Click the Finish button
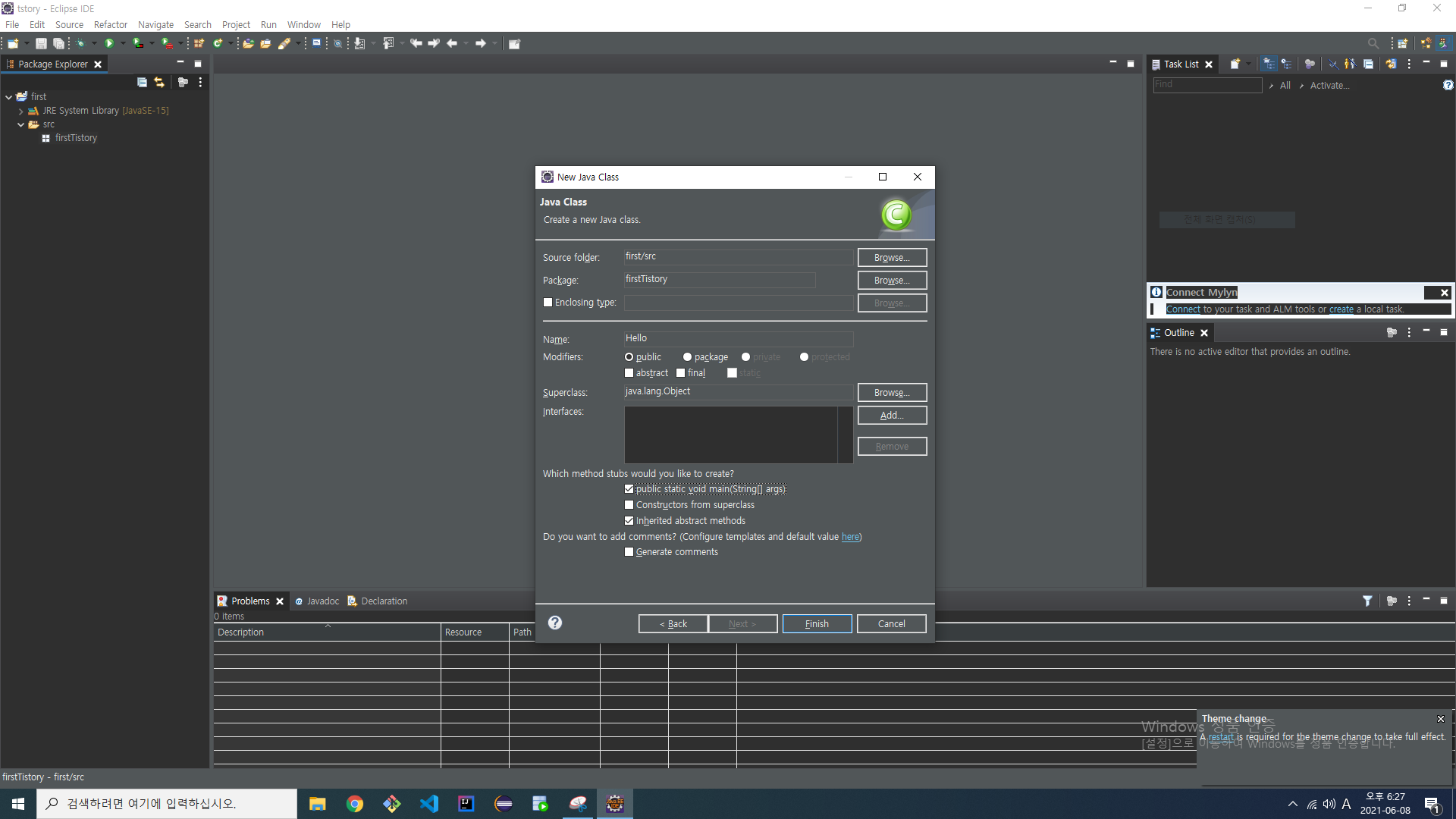Image resolution: width=1456 pixels, height=819 pixels. (x=817, y=623)
